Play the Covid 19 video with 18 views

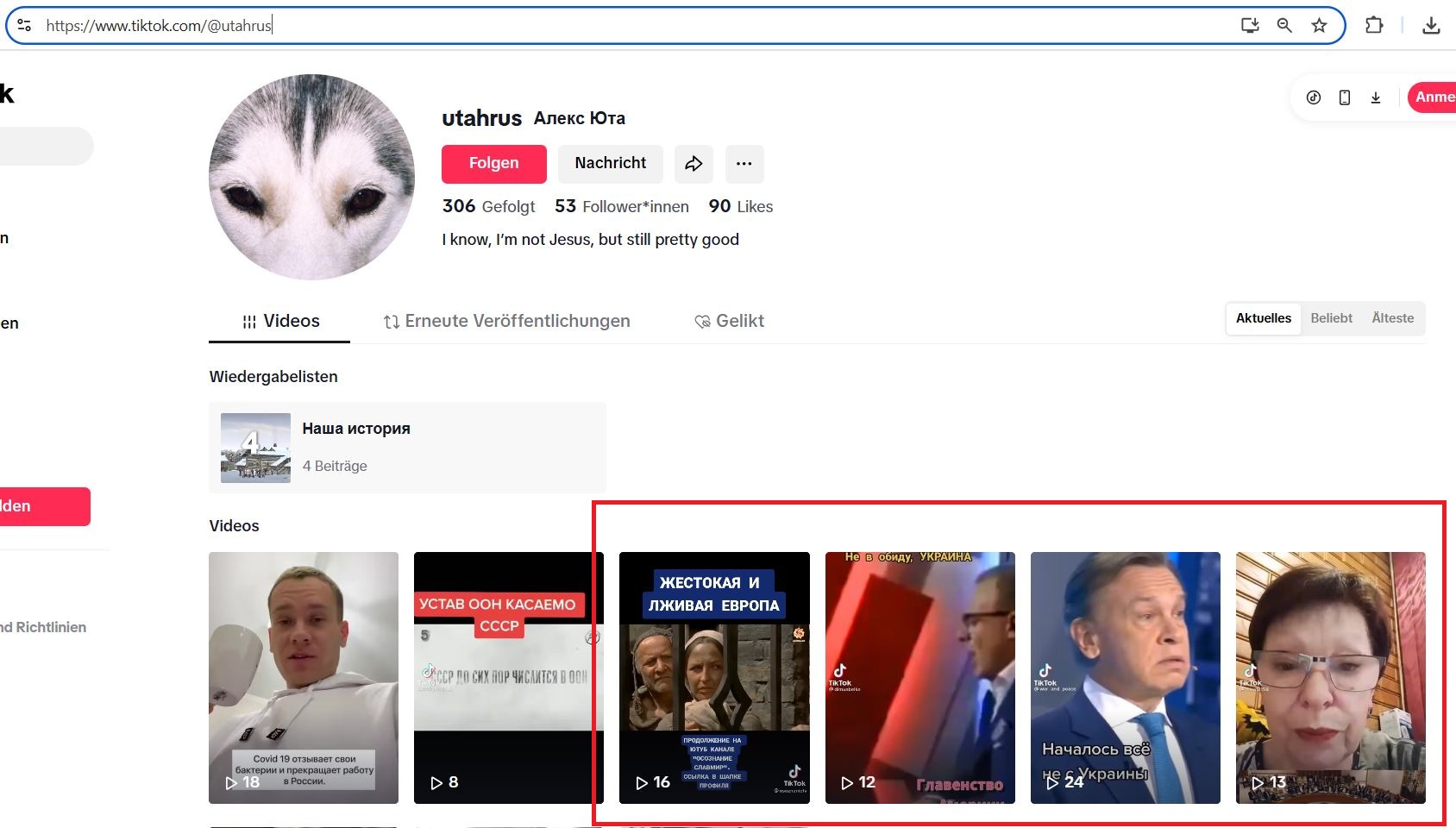tap(304, 678)
